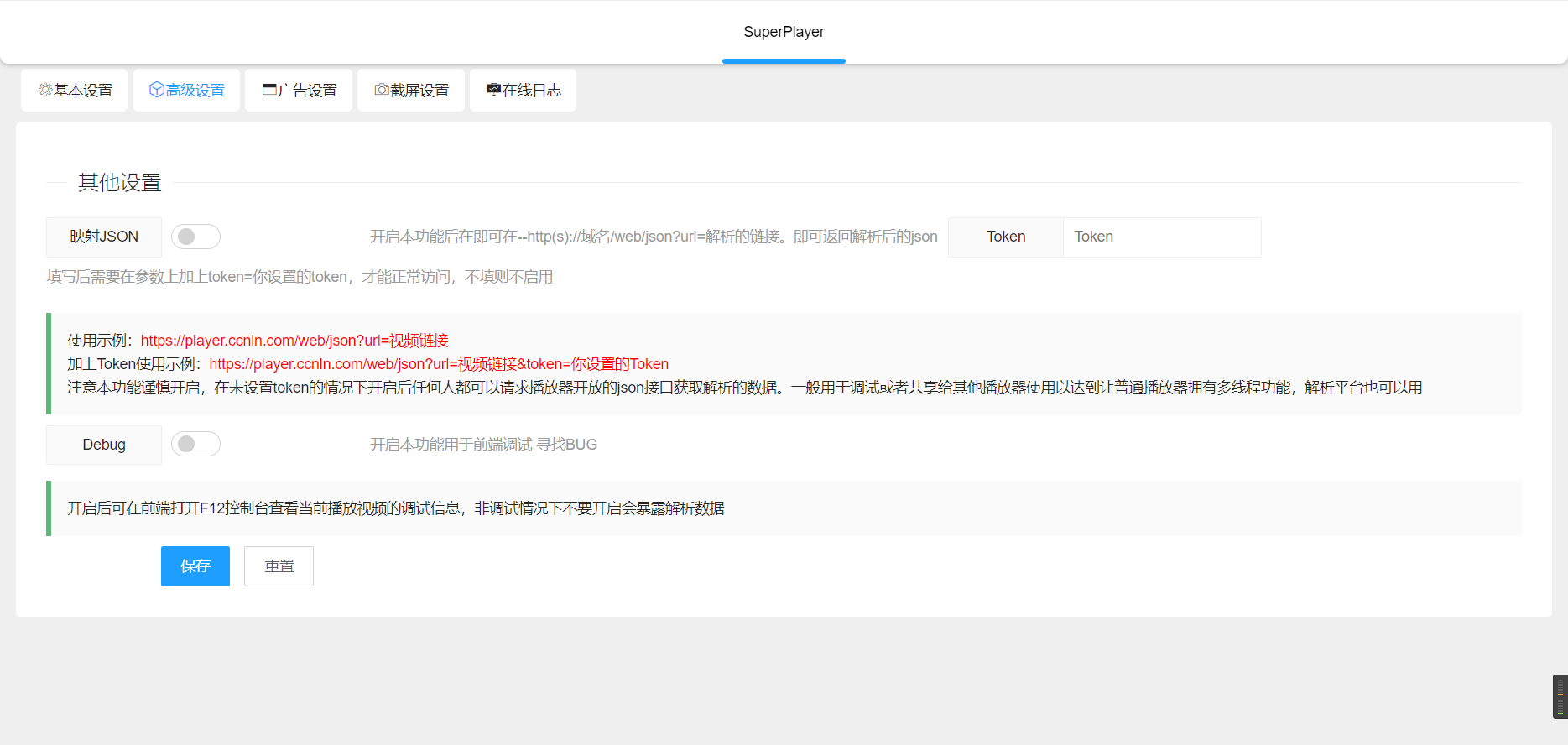
Task: Click the cube icon on 高级设置 tab
Action: pos(156,90)
